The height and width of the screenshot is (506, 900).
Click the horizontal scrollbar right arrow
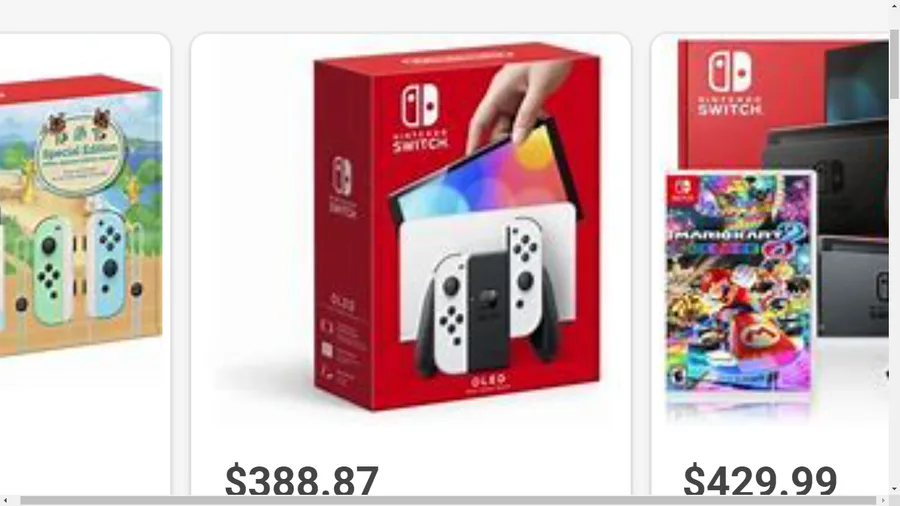[883, 501]
